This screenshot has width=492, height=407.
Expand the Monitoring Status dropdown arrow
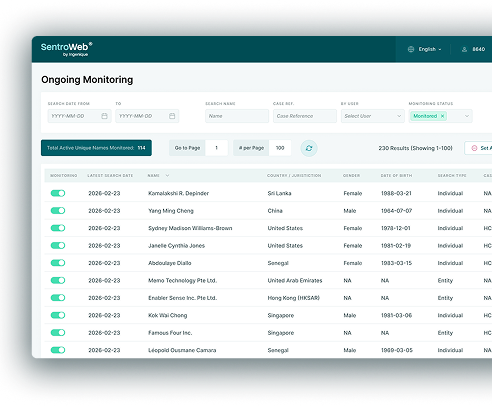(467, 116)
